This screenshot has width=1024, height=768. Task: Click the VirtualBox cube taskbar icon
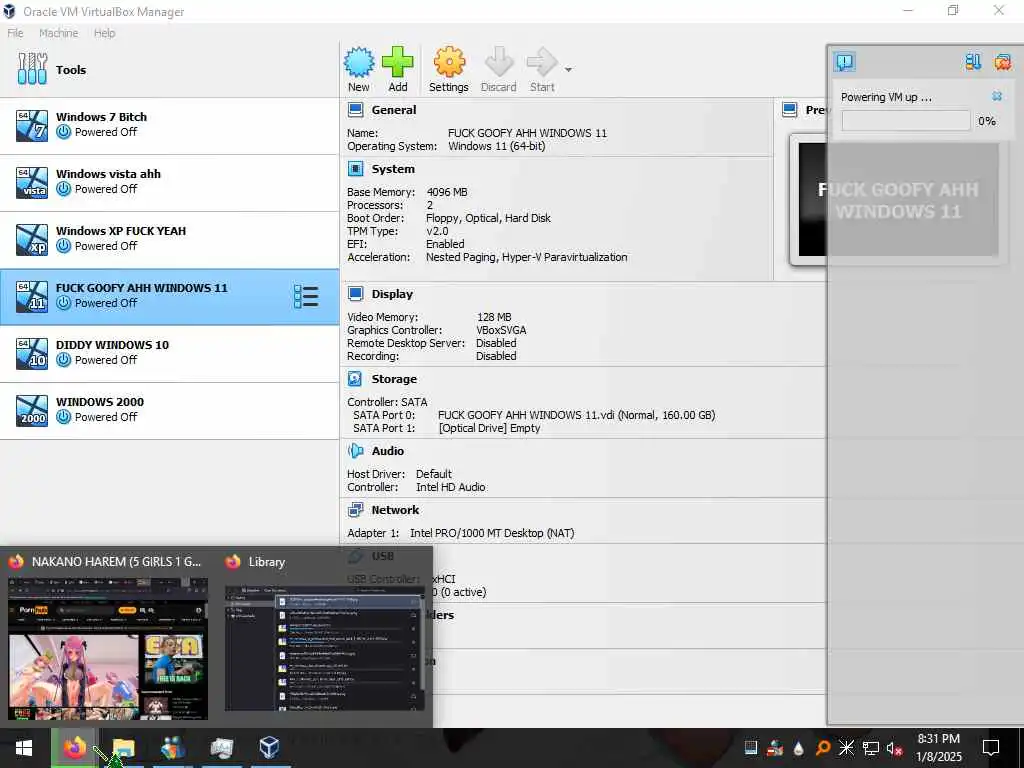(269, 748)
